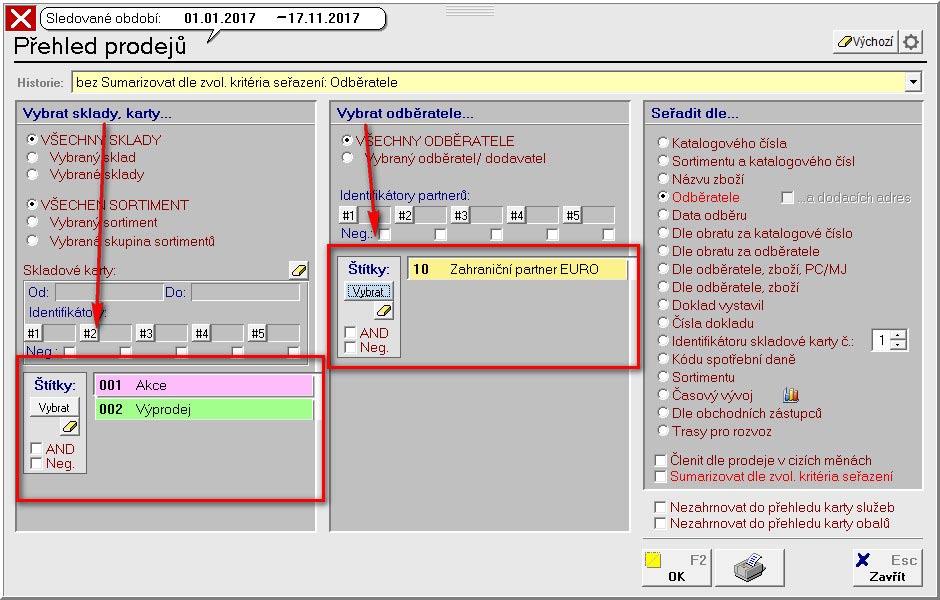Screen dimensions: 940x600
Task: Sort by Názvu zboží
Action: pyautogui.click(x=662, y=179)
